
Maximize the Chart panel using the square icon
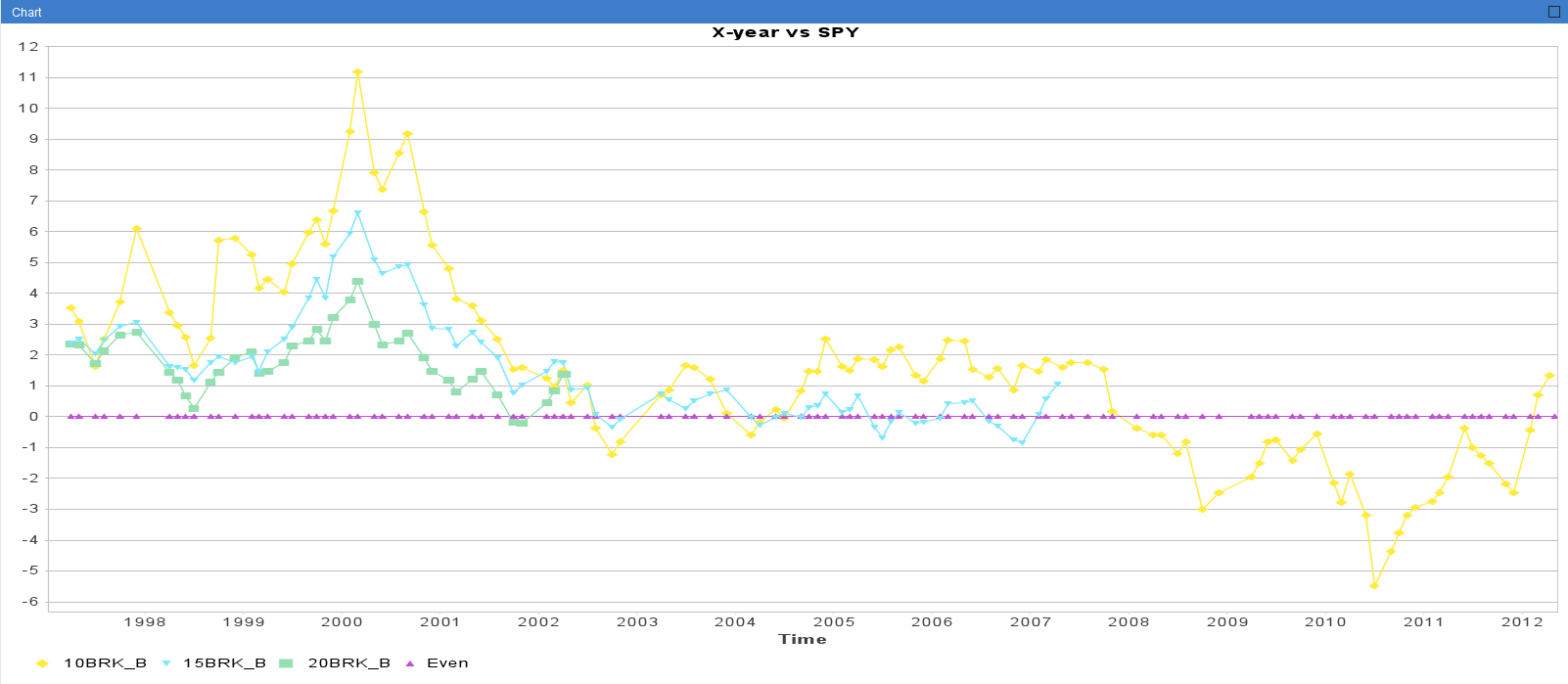pyautogui.click(x=1554, y=12)
